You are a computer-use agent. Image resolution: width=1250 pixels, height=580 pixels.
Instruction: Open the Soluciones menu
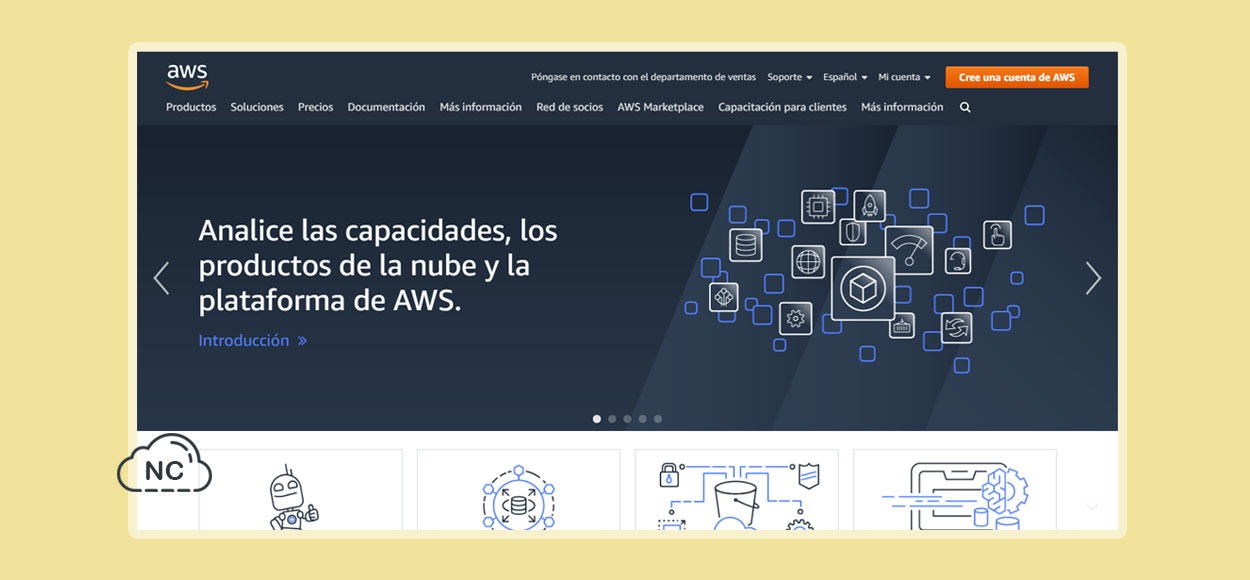pos(257,107)
